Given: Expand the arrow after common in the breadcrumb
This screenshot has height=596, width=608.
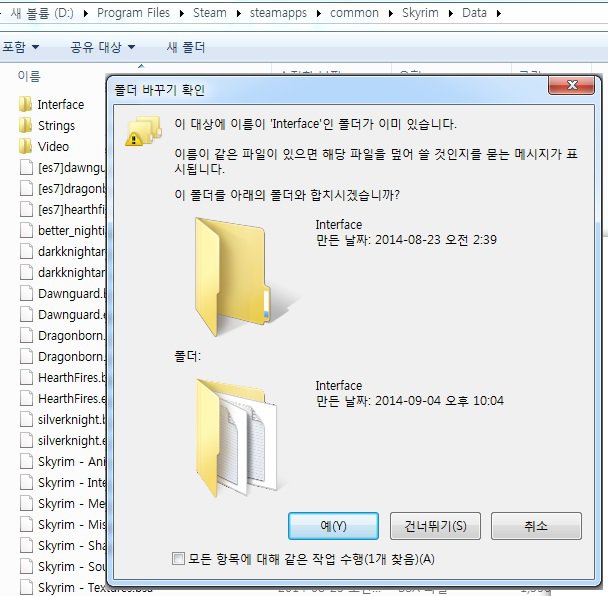Looking at the screenshot, I should coord(390,14).
